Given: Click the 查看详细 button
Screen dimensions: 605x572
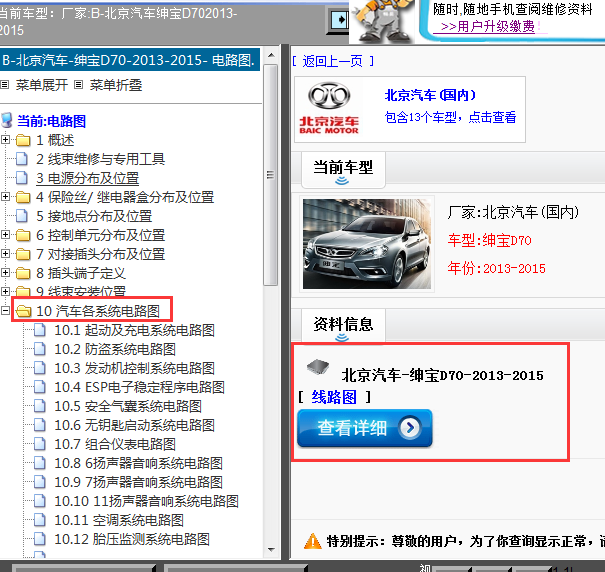Looking at the screenshot, I should (x=365, y=428).
